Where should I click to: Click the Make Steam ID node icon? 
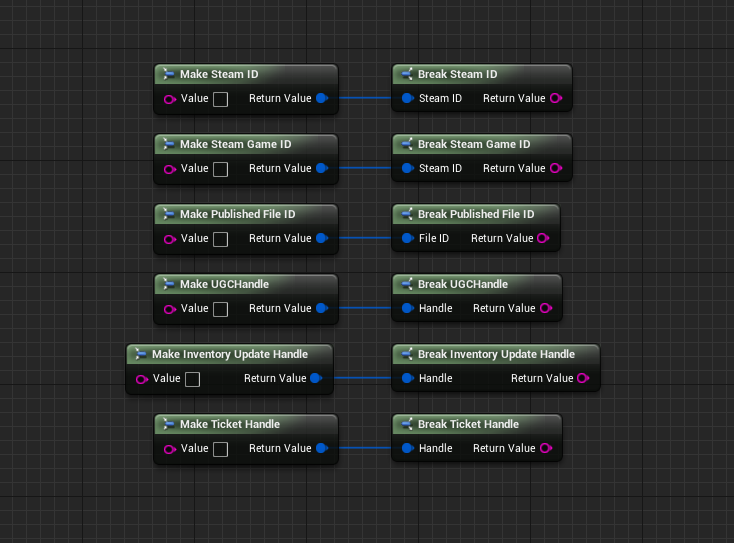[169, 74]
